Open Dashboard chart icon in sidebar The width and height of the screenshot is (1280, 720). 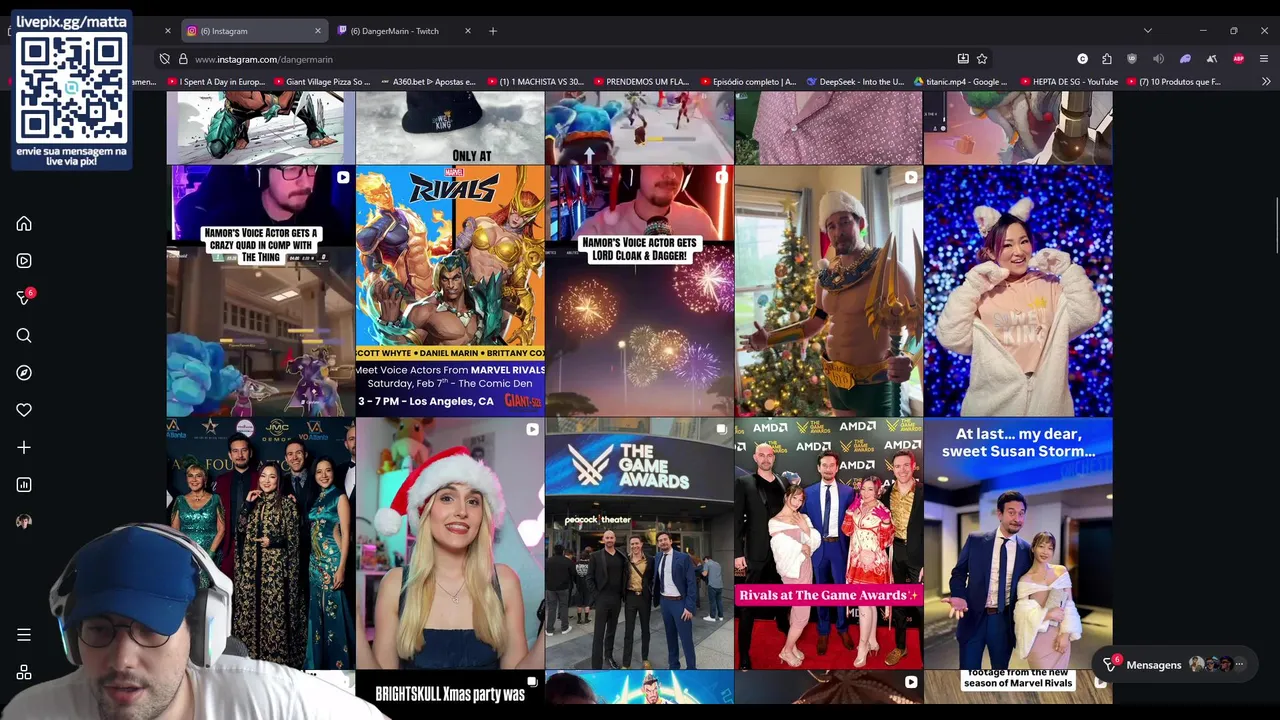[x=24, y=485]
